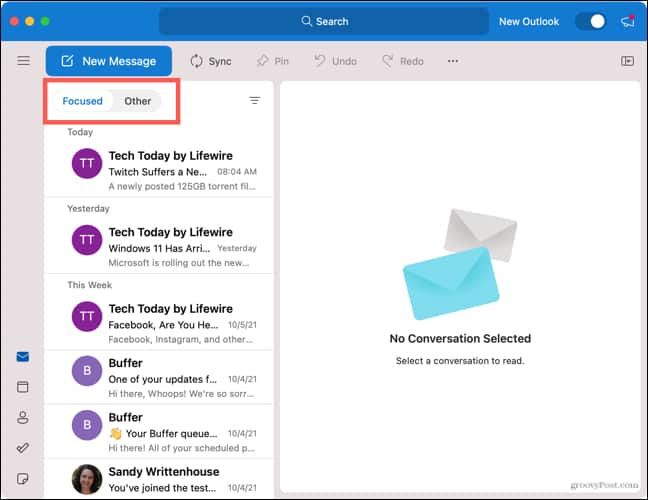Viewport: 648px width, 500px height.
Task: Open the People contacts view
Action: [x=22, y=418]
